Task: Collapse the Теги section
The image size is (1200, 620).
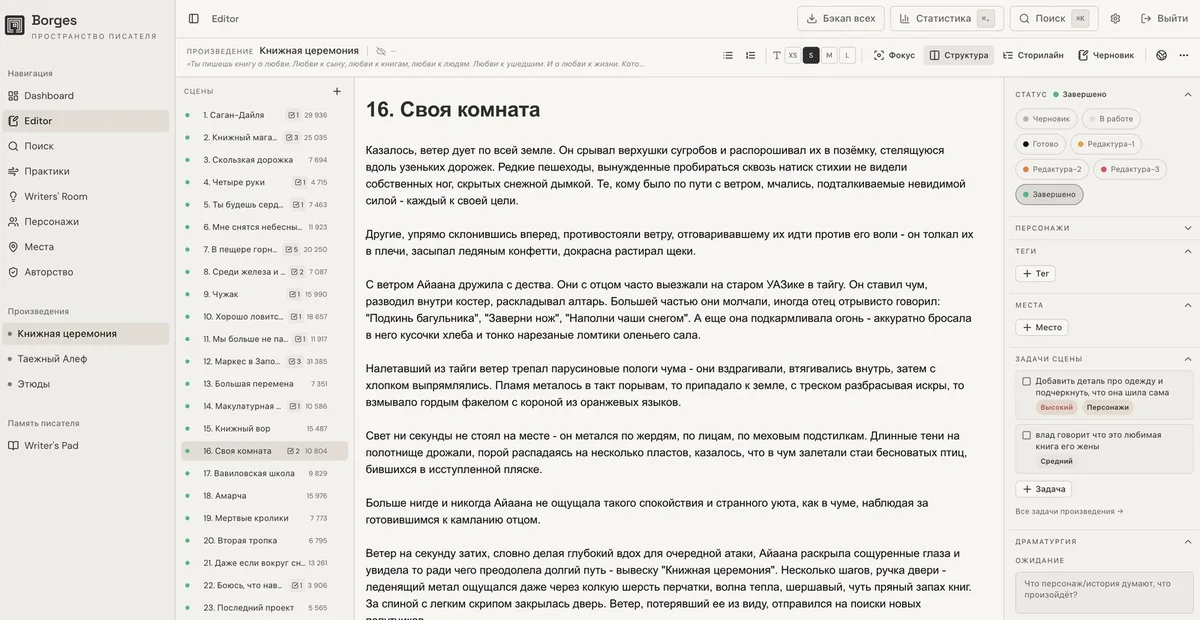Action: [x=1188, y=251]
